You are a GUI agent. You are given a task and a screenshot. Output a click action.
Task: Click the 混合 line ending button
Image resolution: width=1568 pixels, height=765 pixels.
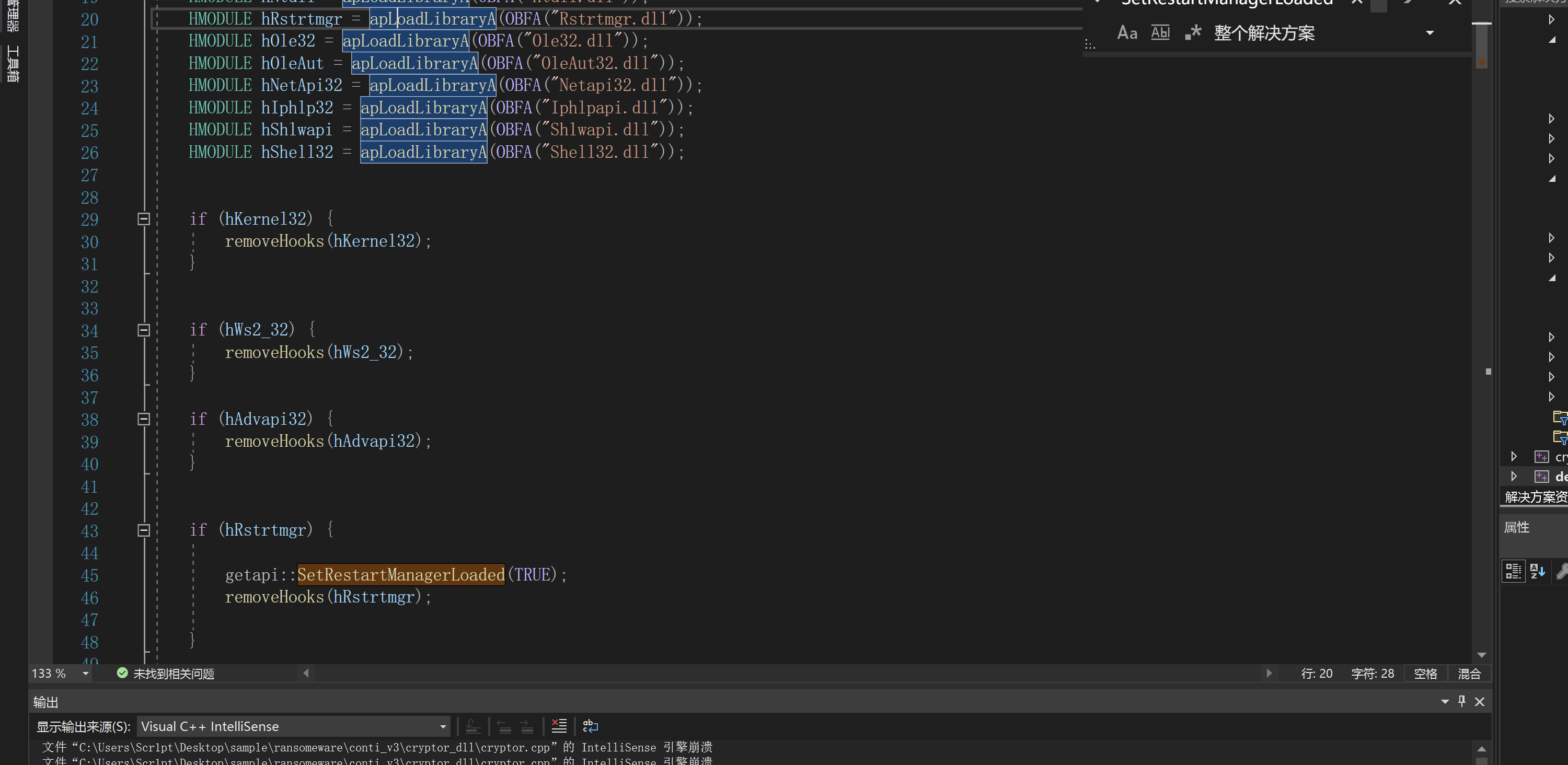[1469, 674]
